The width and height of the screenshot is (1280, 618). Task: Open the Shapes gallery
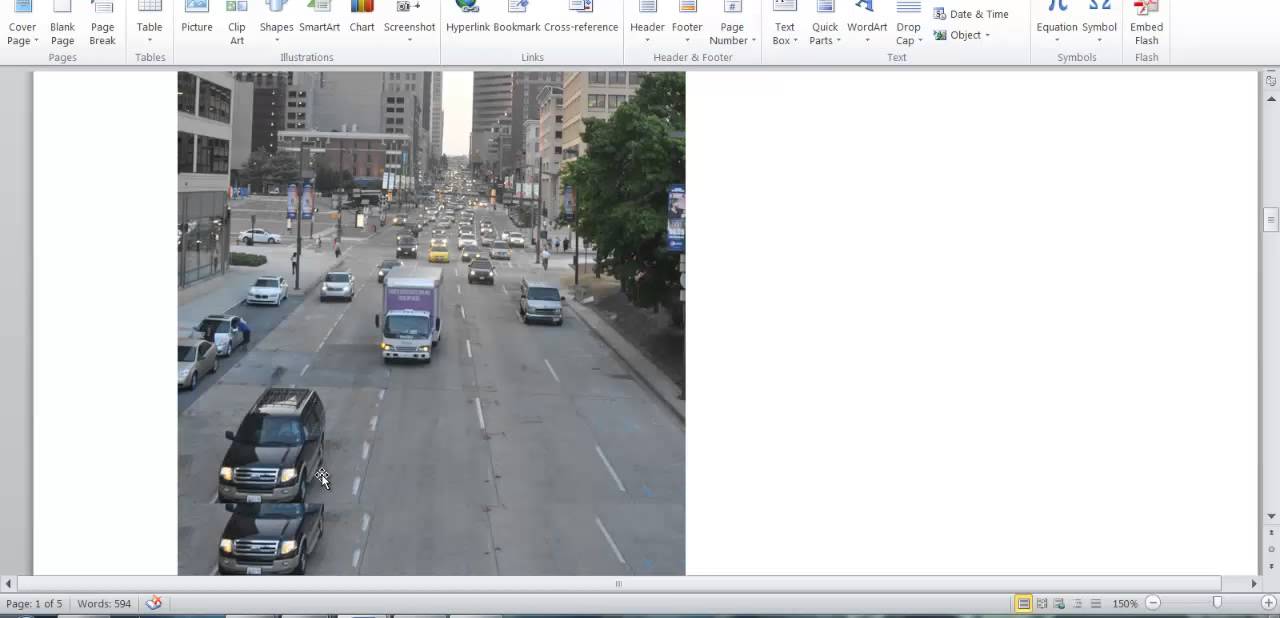[277, 24]
